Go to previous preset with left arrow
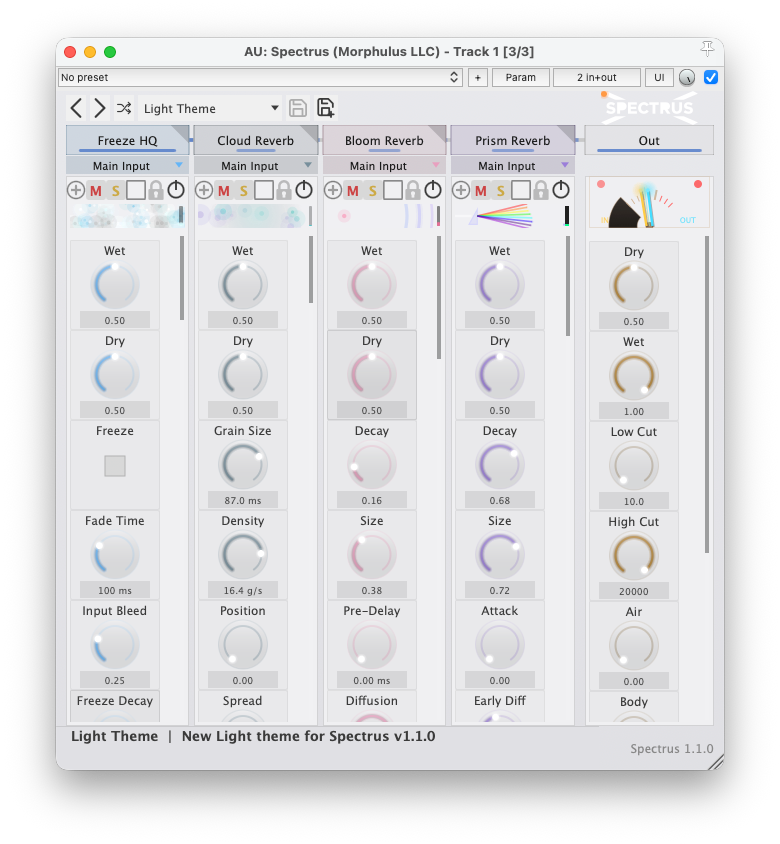 coord(76,108)
